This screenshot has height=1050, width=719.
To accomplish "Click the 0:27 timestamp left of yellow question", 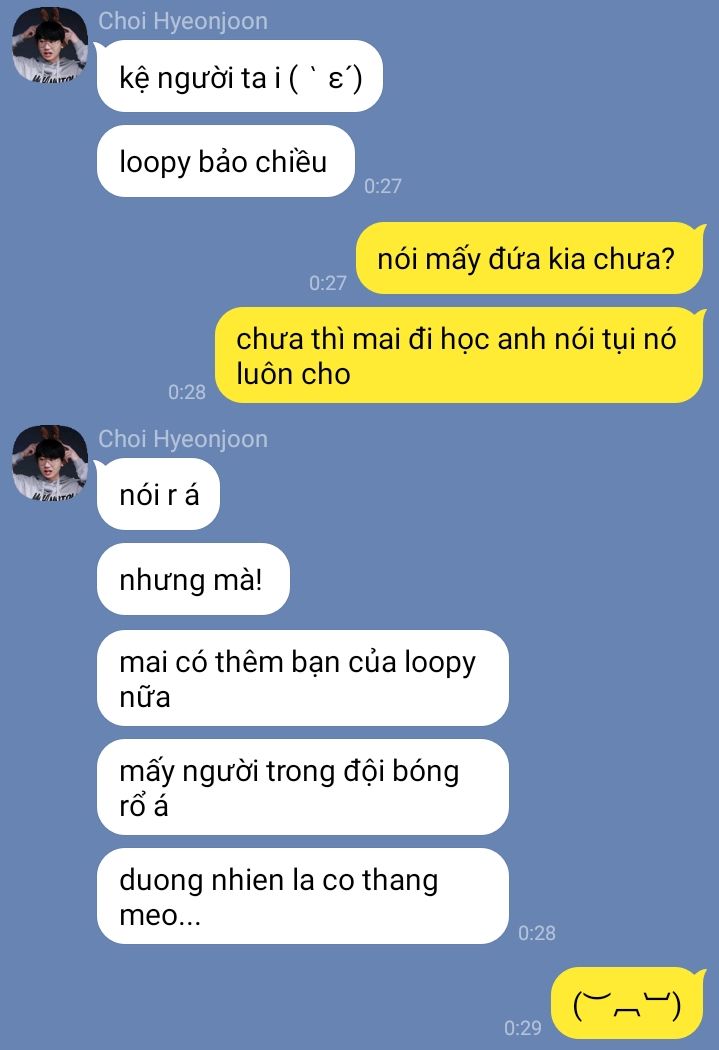I will (x=328, y=283).
